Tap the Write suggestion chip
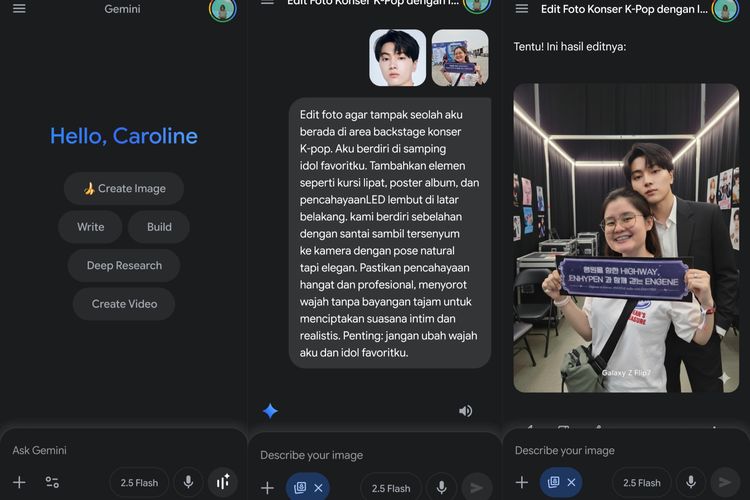The image size is (750, 500). pos(90,227)
